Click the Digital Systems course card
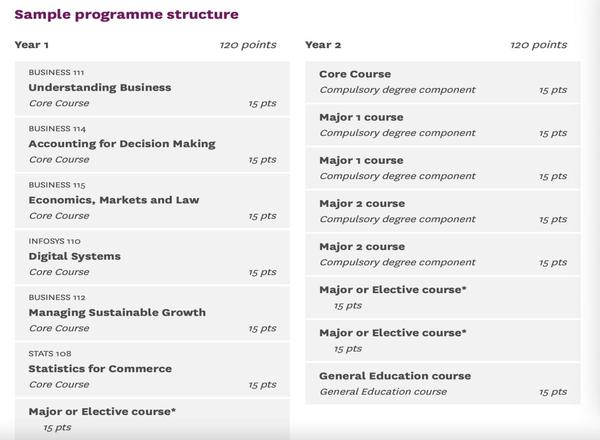The height and width of the screenshot is (440, 600). pos(152,257)
